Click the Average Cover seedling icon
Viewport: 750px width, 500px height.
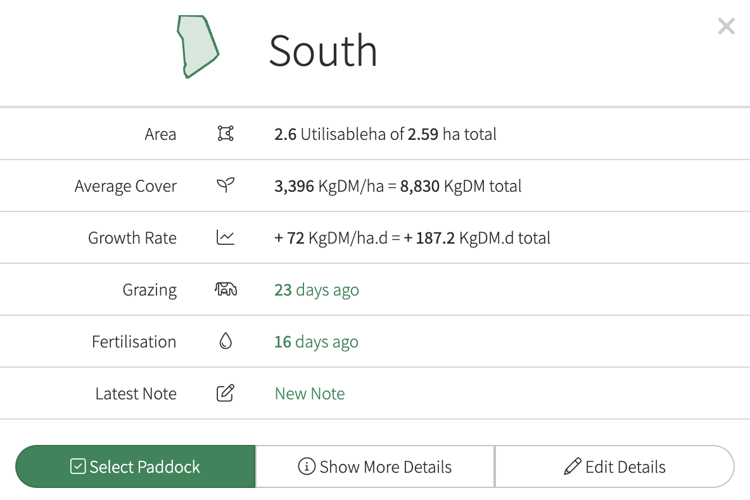225,185
